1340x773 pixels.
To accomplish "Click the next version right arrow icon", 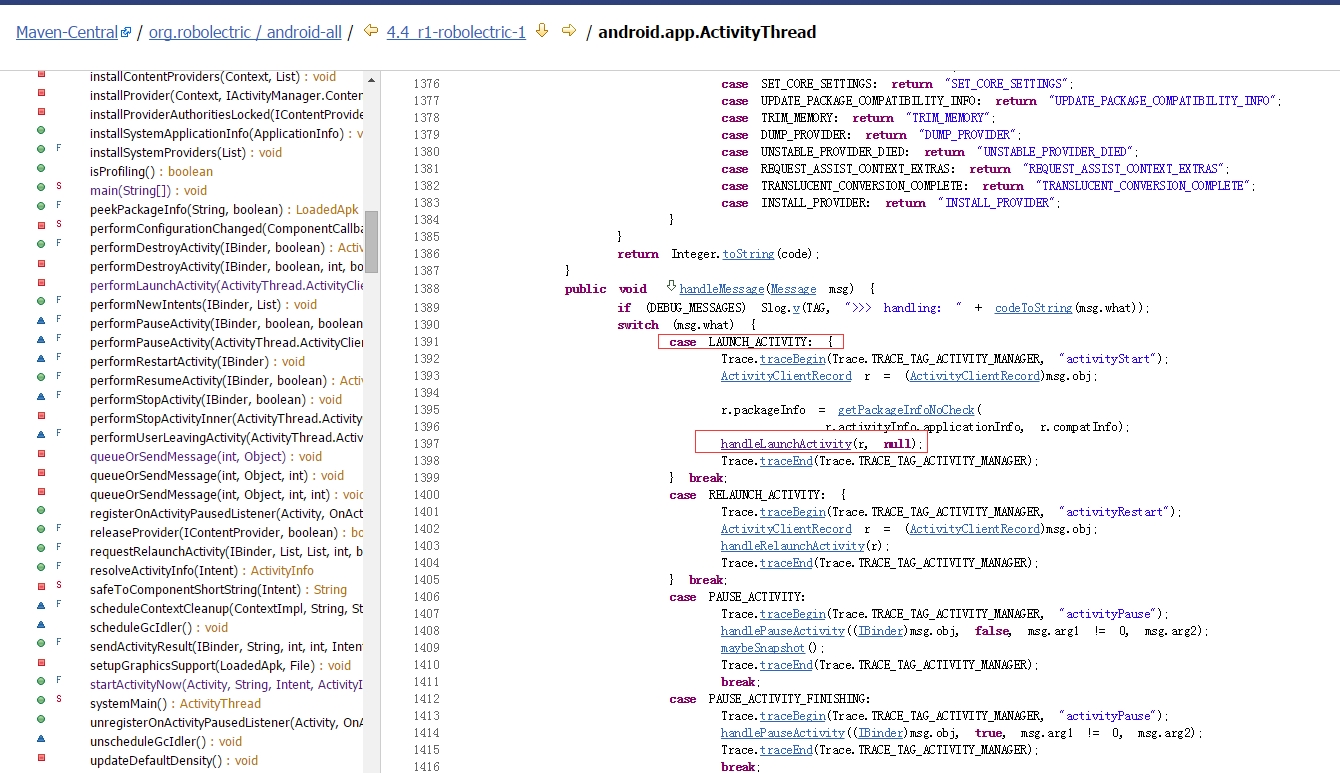I will click(569, 31).
